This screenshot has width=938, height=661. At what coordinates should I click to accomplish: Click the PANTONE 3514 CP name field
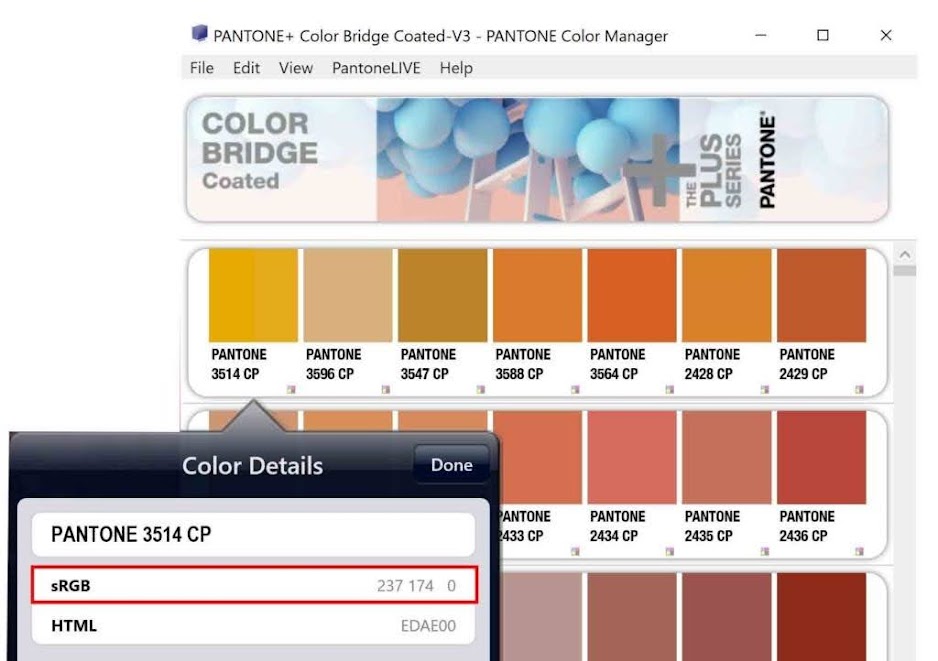tap(254, 534)
